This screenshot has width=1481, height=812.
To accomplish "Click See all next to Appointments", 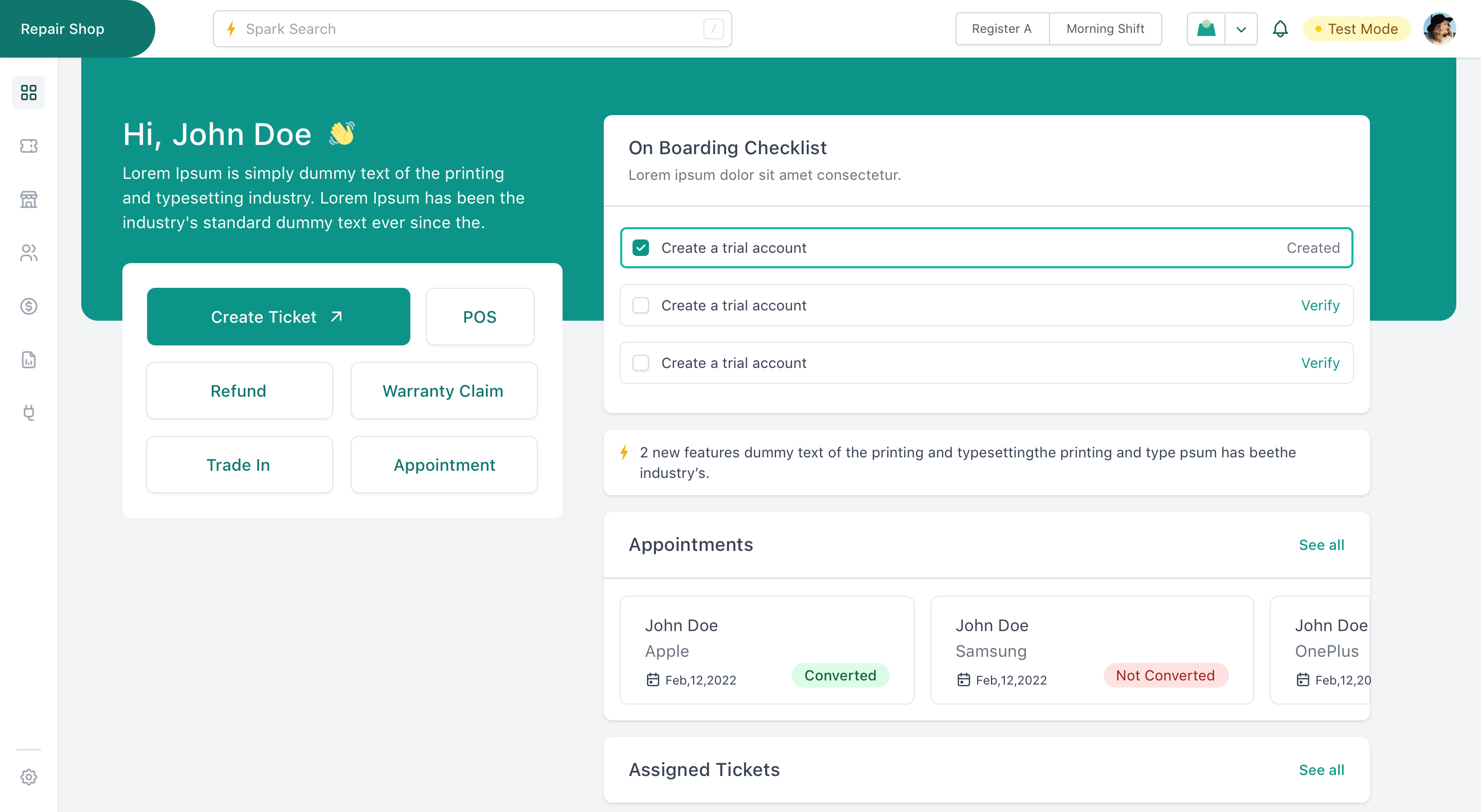I will 1321,544.
